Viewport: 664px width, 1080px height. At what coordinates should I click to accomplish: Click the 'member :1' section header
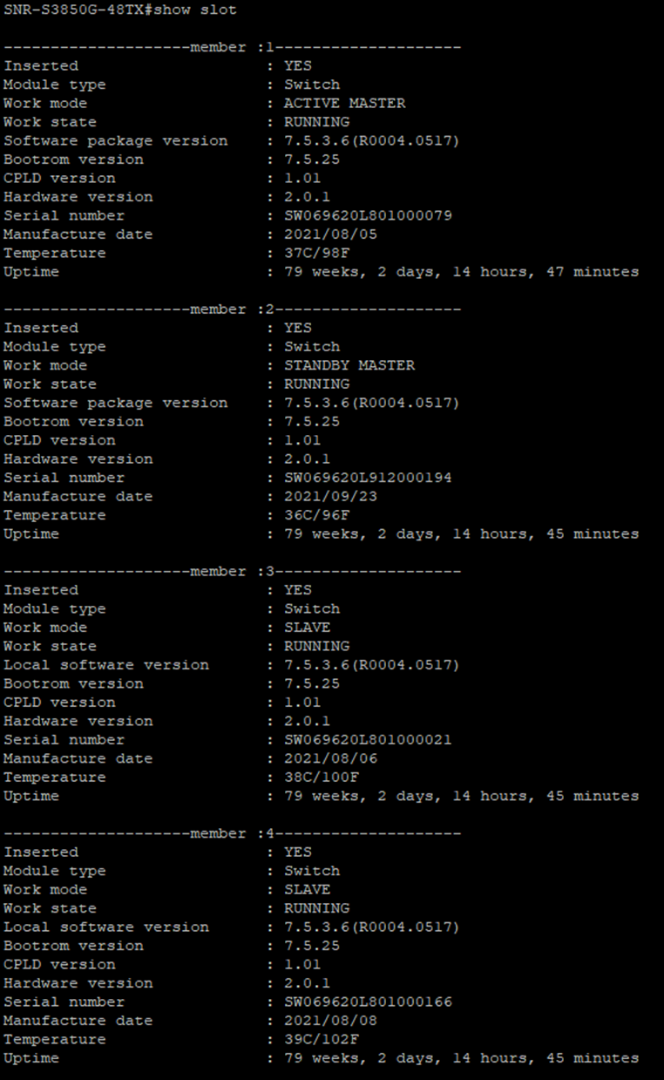[x=231, y=47]
